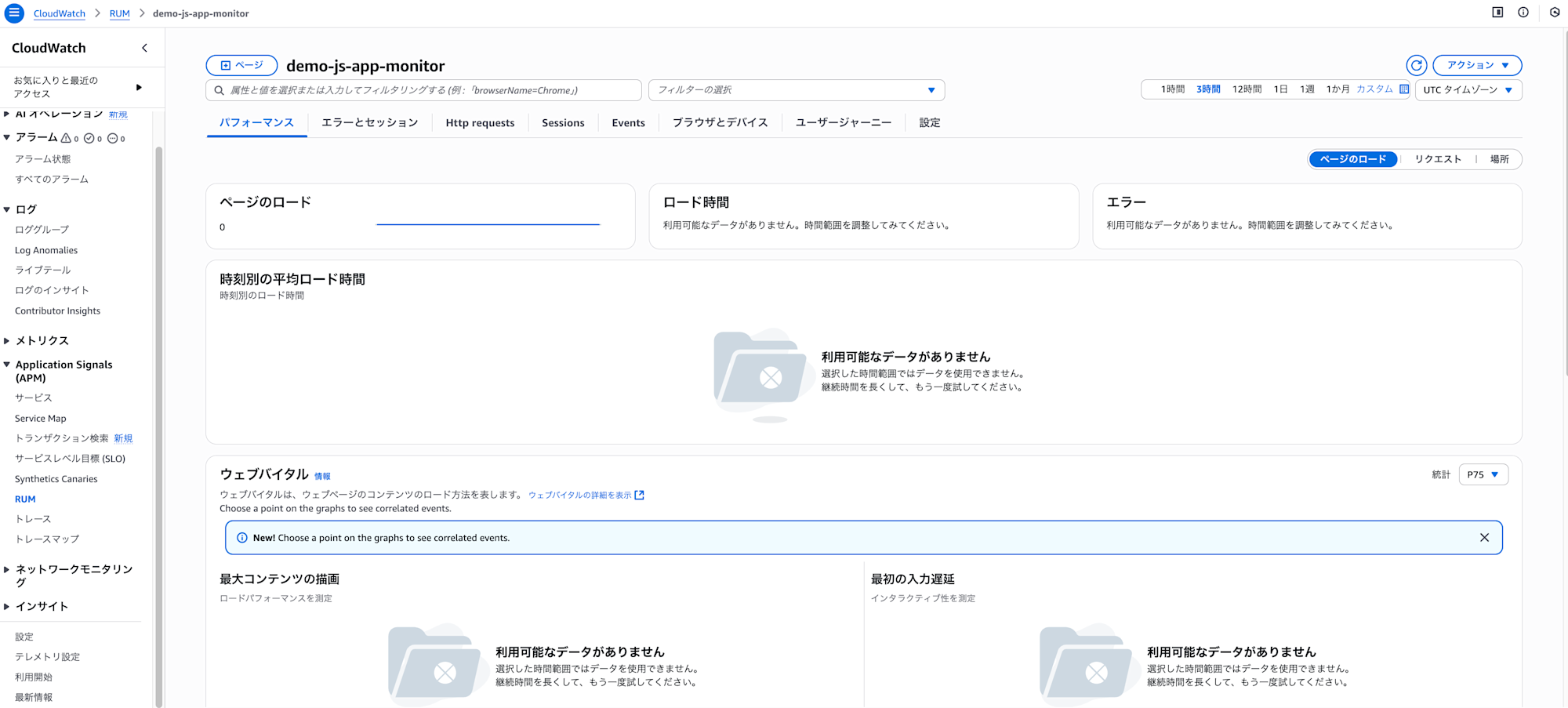Viewport: 1568px width, 708px height.
Task: Open Contributor Insights in the sidebar
Action: pos(57,311)
